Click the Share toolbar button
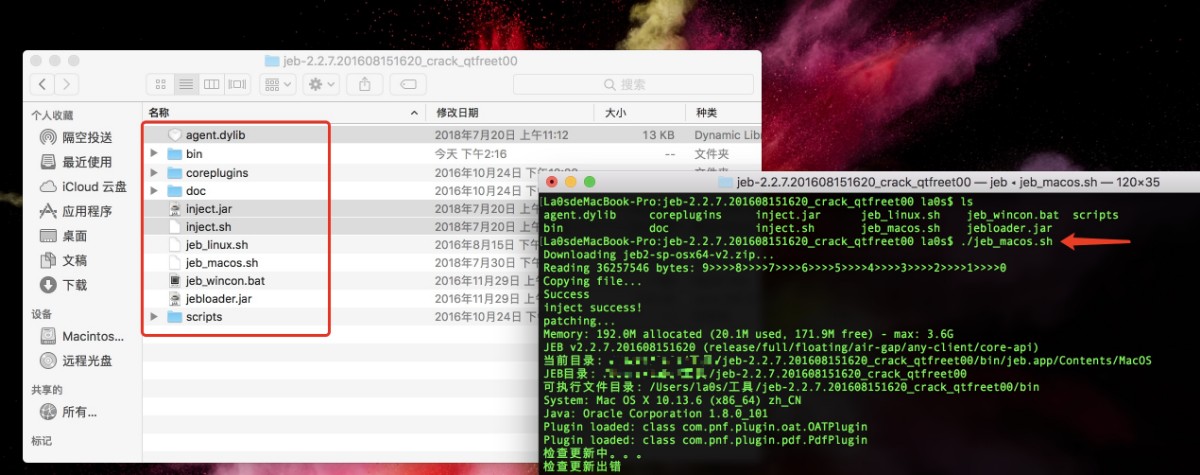This screenshot has width=1200, height=475. (367, 85)
